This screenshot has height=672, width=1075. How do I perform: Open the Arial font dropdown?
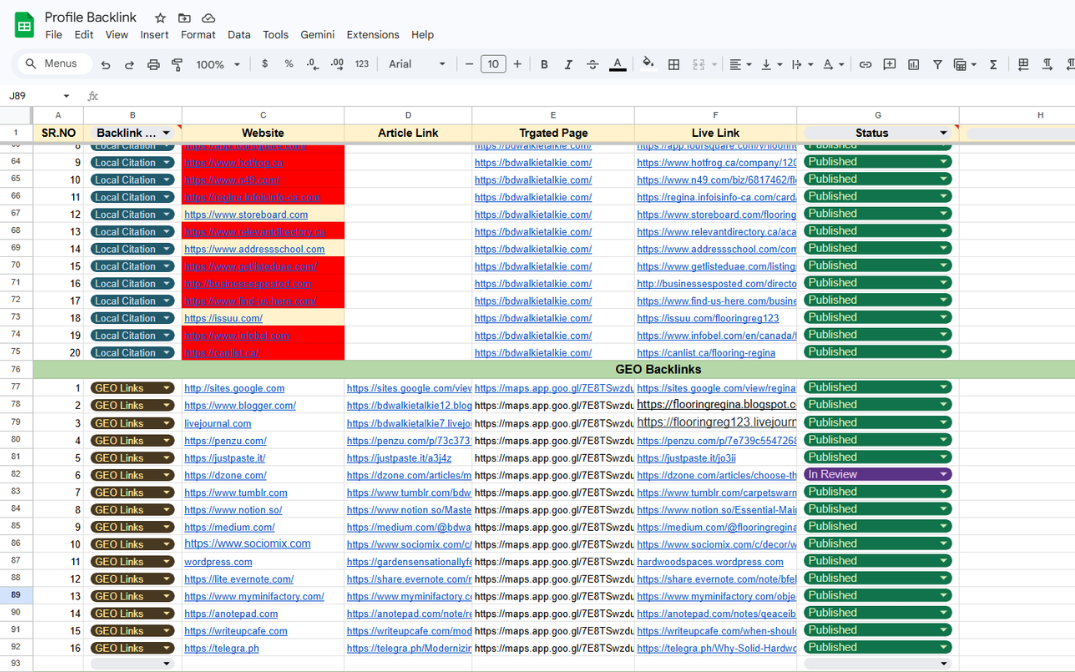click(x=417, y=64)
